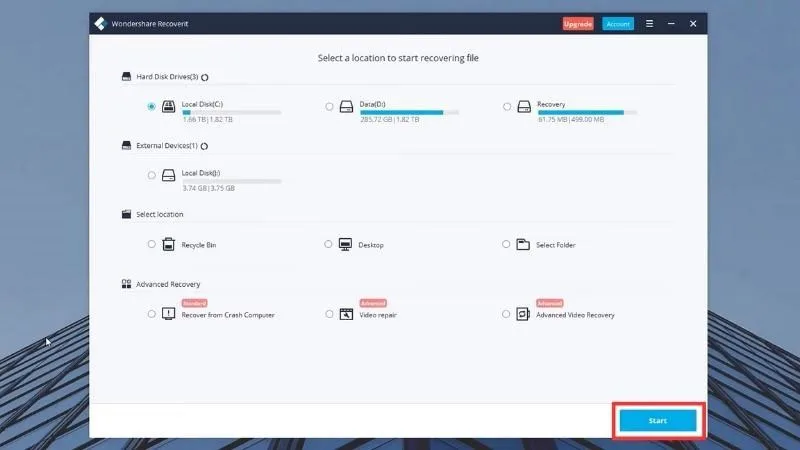Click the Recovery partition drive icon
Image resolution: width=800 pixels, height=450 pixels.
(x=524, y=106)
